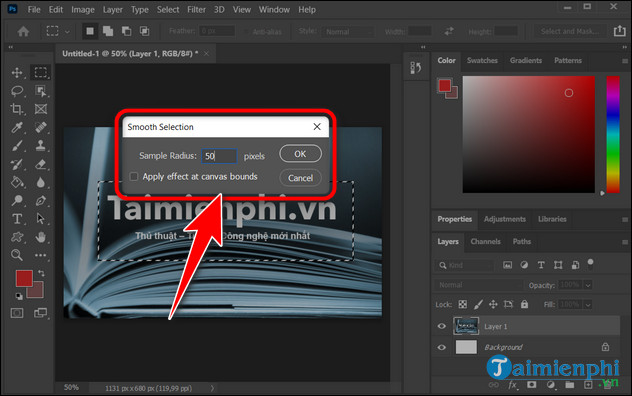The image size is (632, 396).
Task: Confirm with OK in Smooth Selection
Action: coord(300,154)
